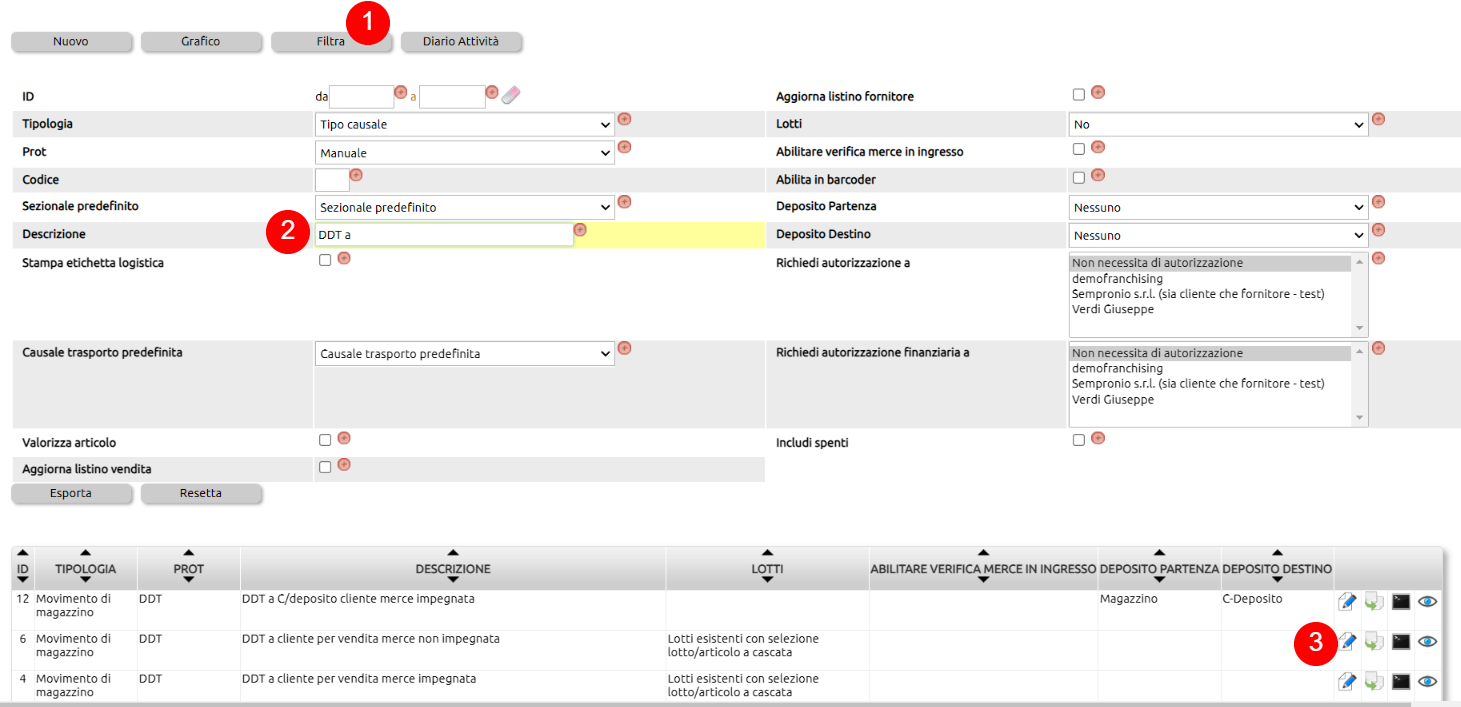Click the plus icon beside Deposito Partenza dropdown
Screen dimensions: 1461x707
coord(1378,202)
